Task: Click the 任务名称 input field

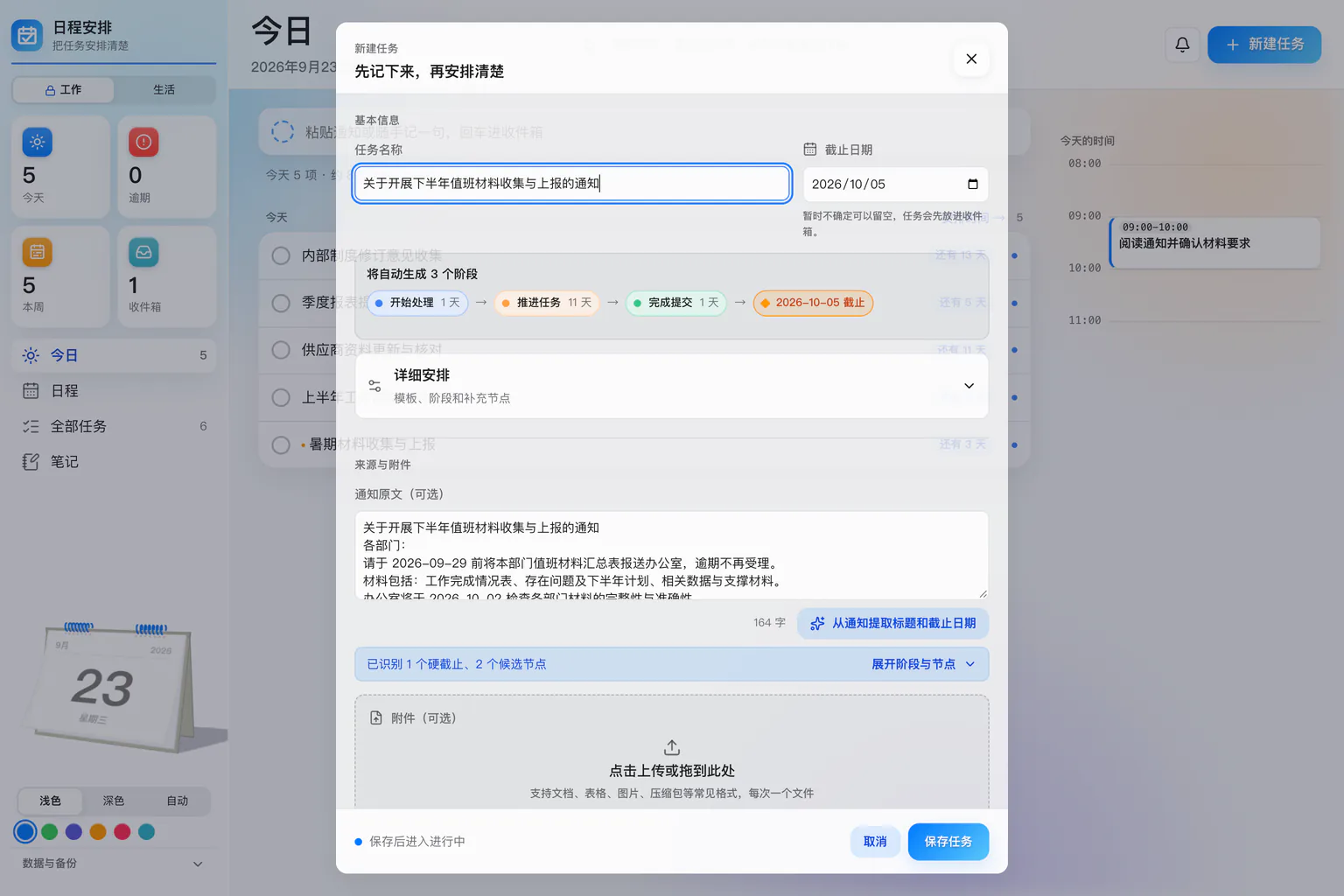Action: 572,184
